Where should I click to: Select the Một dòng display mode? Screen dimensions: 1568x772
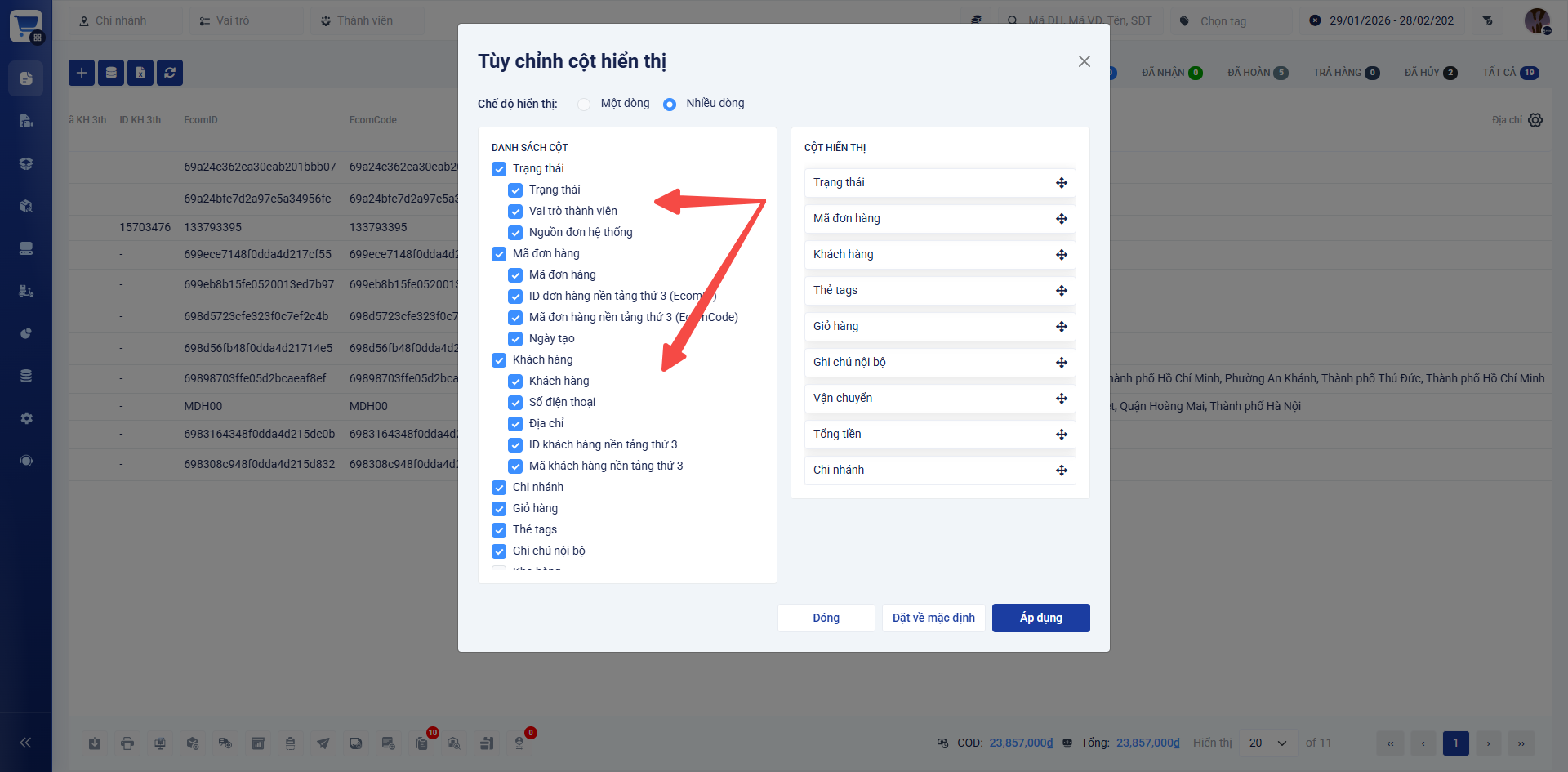584,104
